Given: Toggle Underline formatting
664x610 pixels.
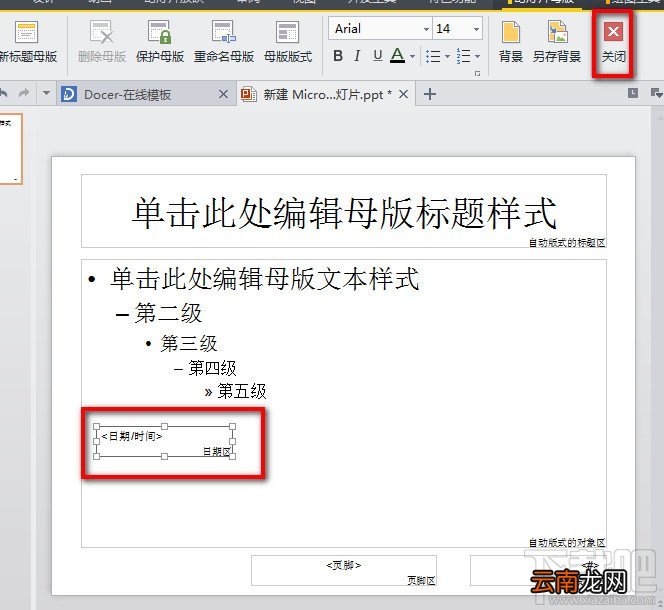Looking at the screenshot, I should tap(378, 56).
